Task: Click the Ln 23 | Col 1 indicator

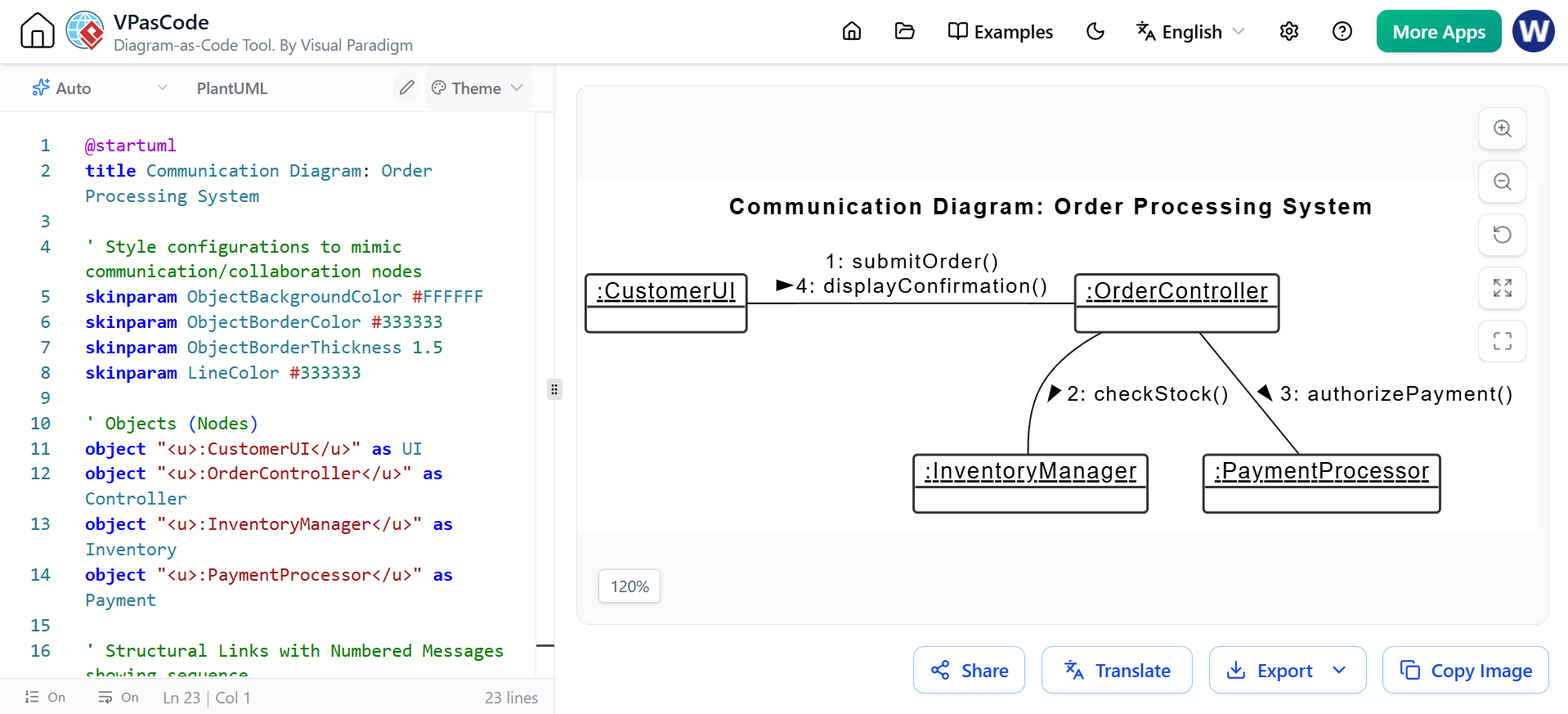Action: (x=207, y=698)
